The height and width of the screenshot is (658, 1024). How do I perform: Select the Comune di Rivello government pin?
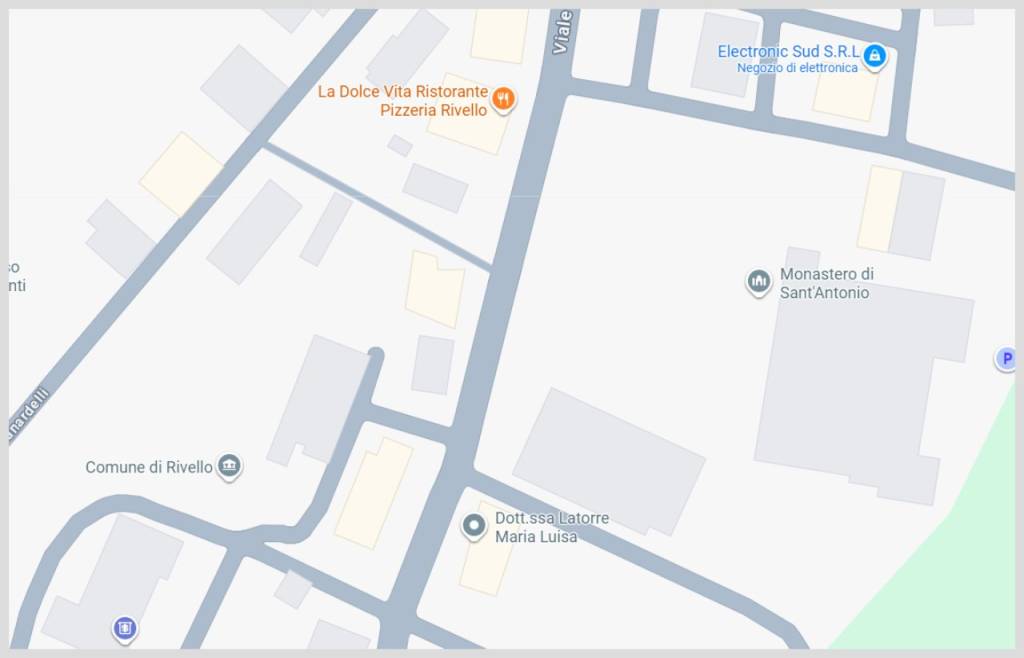tap(229, 467)
